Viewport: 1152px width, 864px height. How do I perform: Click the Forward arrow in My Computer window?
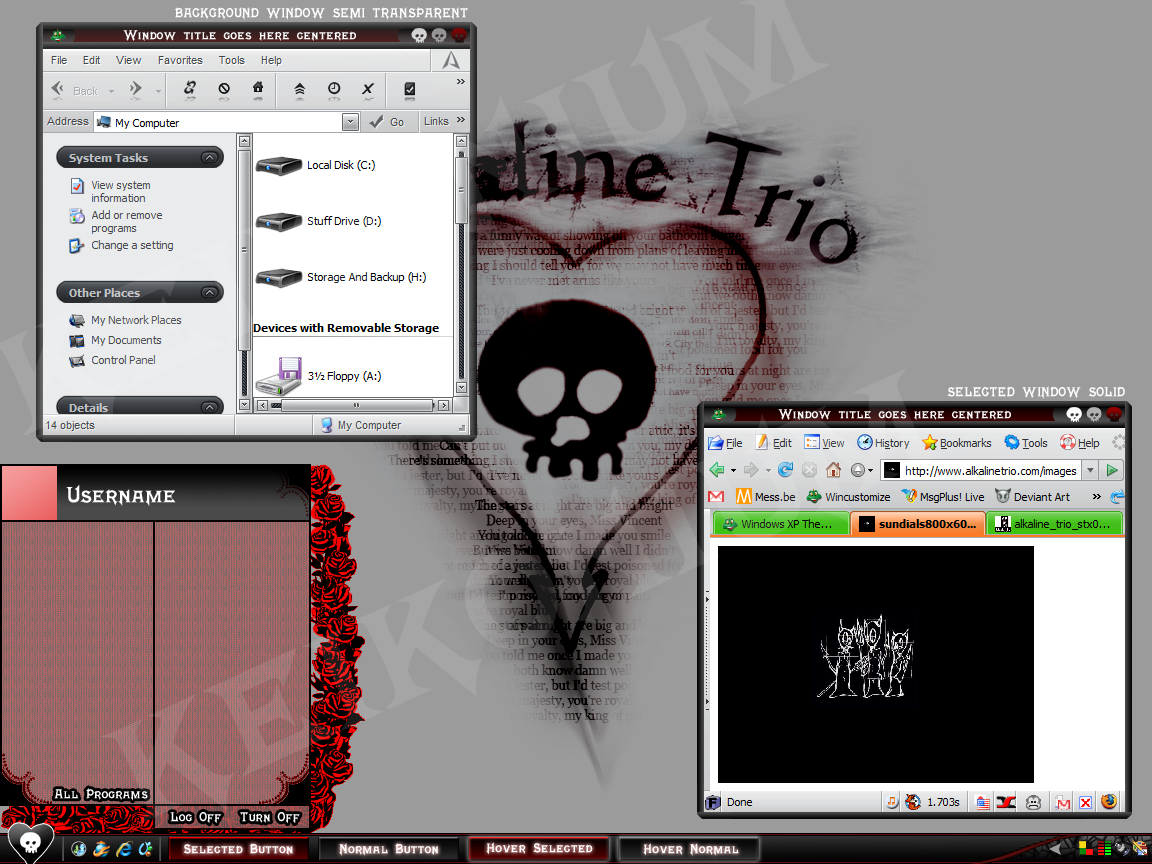[x=136, y=90]
